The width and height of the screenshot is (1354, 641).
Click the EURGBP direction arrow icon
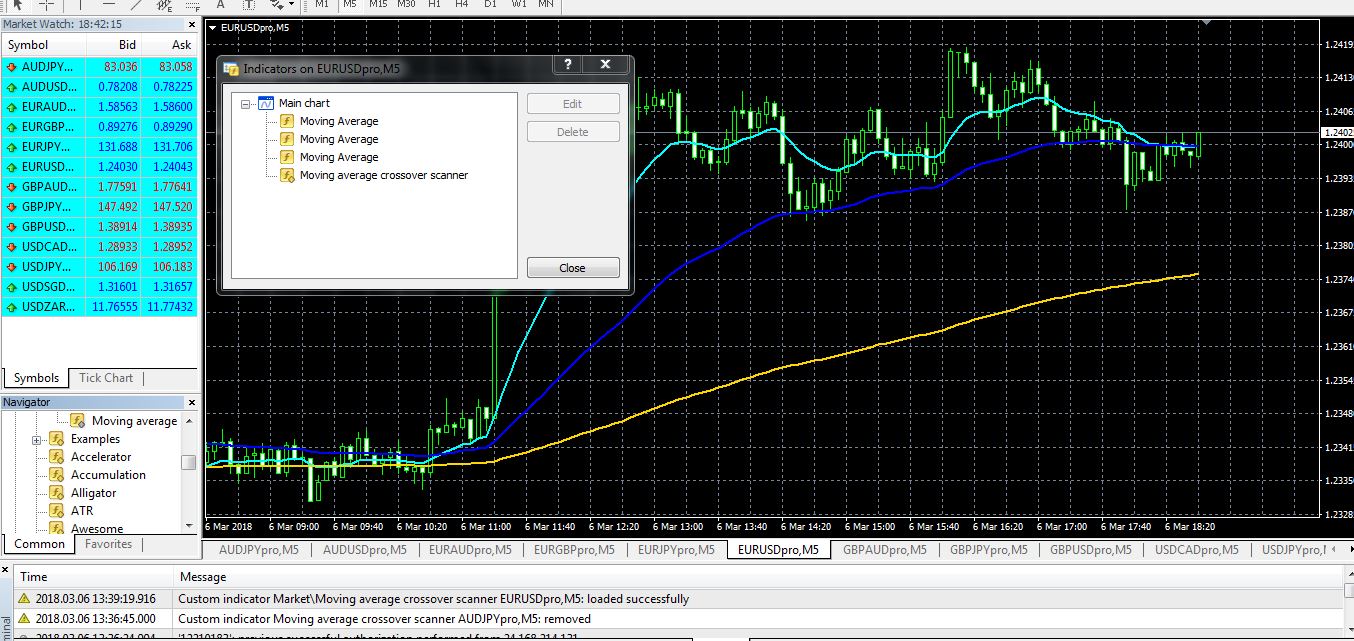(11, 127)
